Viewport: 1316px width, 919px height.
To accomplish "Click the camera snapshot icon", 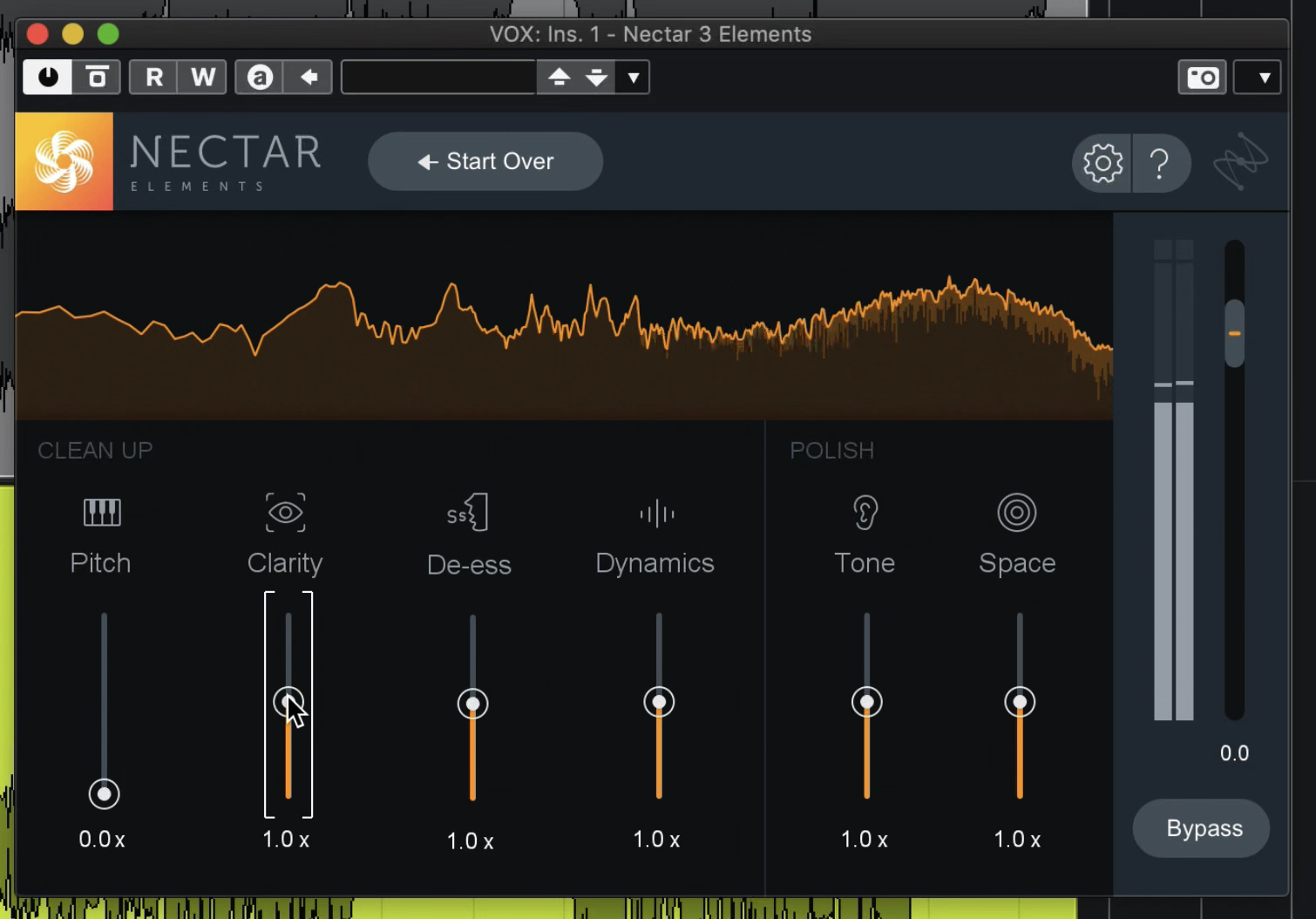I will (1203, 77).
